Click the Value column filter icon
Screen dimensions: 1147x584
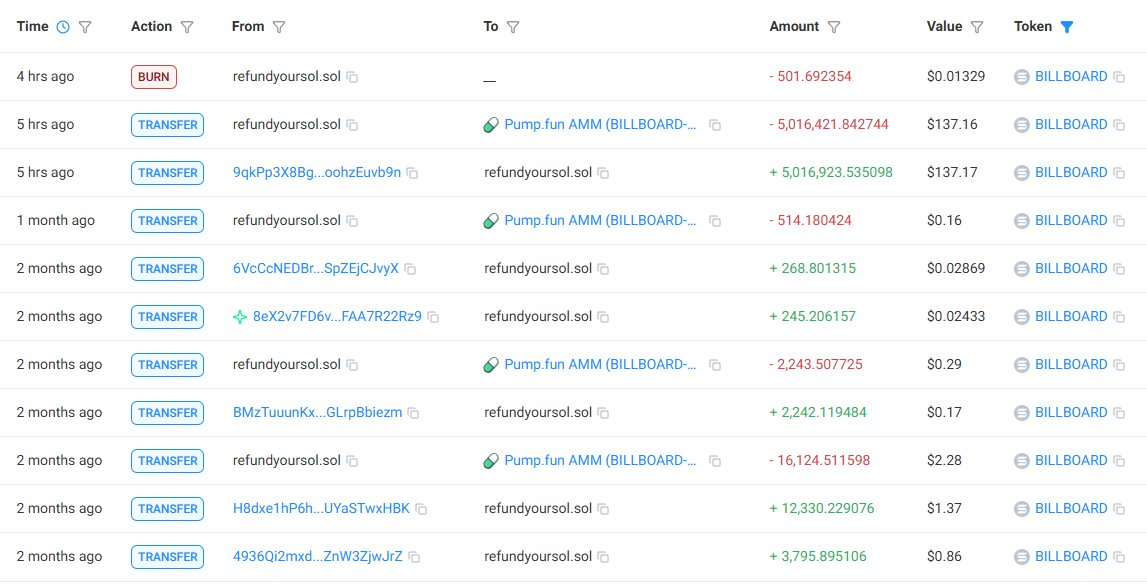click(977, 27)
